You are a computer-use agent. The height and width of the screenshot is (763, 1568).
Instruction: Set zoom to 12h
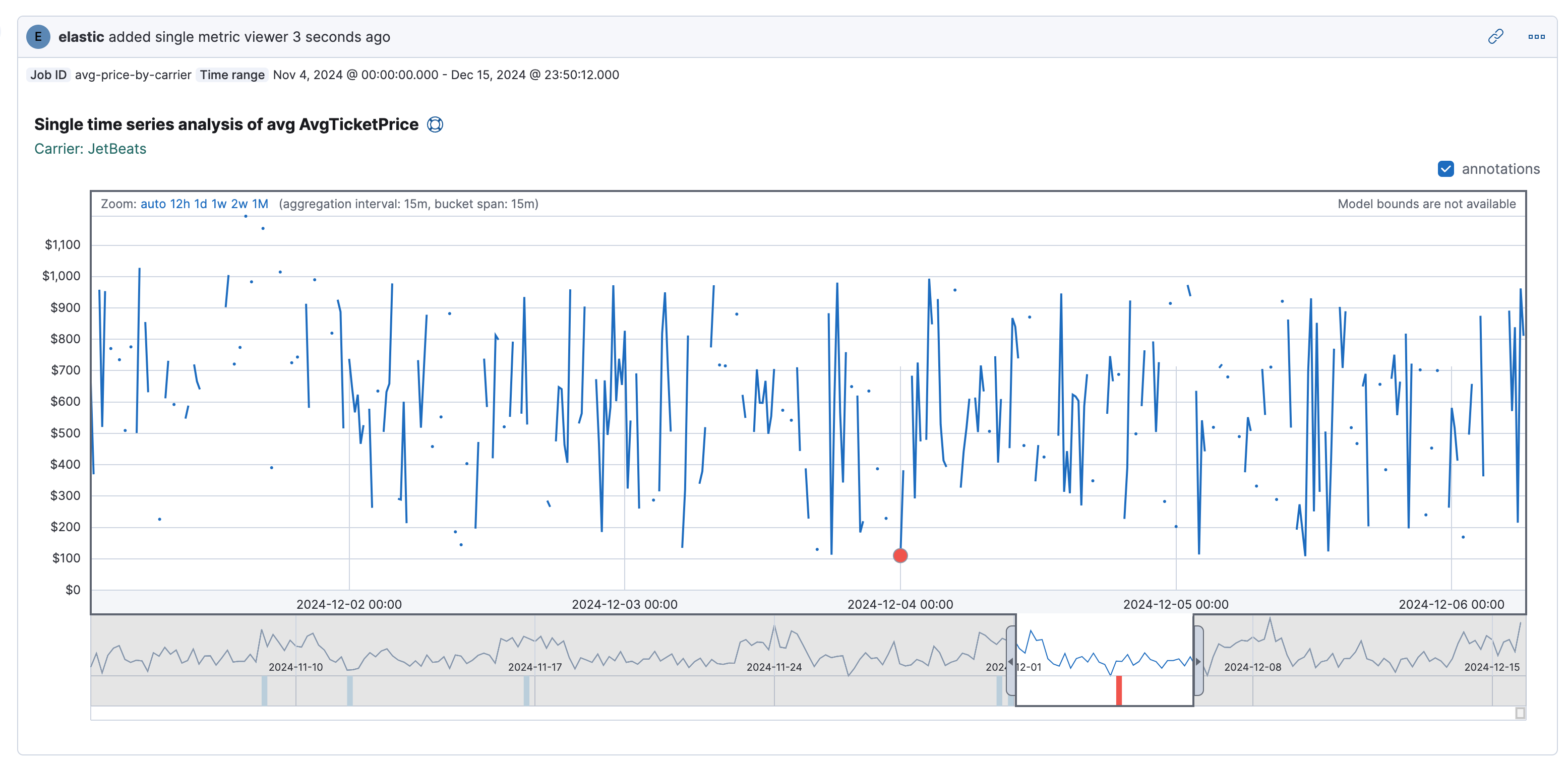coord(179,204)
